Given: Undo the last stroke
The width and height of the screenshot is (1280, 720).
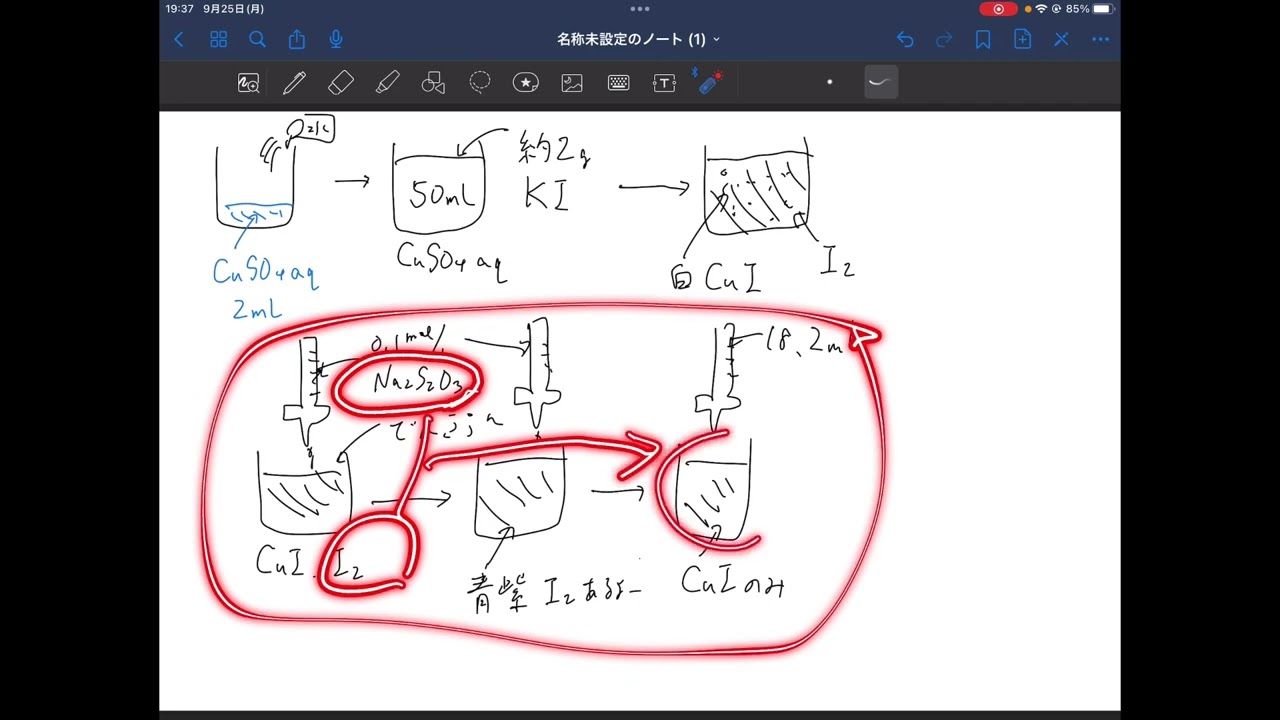Looking at the screenshot, I should coord(905,39).
